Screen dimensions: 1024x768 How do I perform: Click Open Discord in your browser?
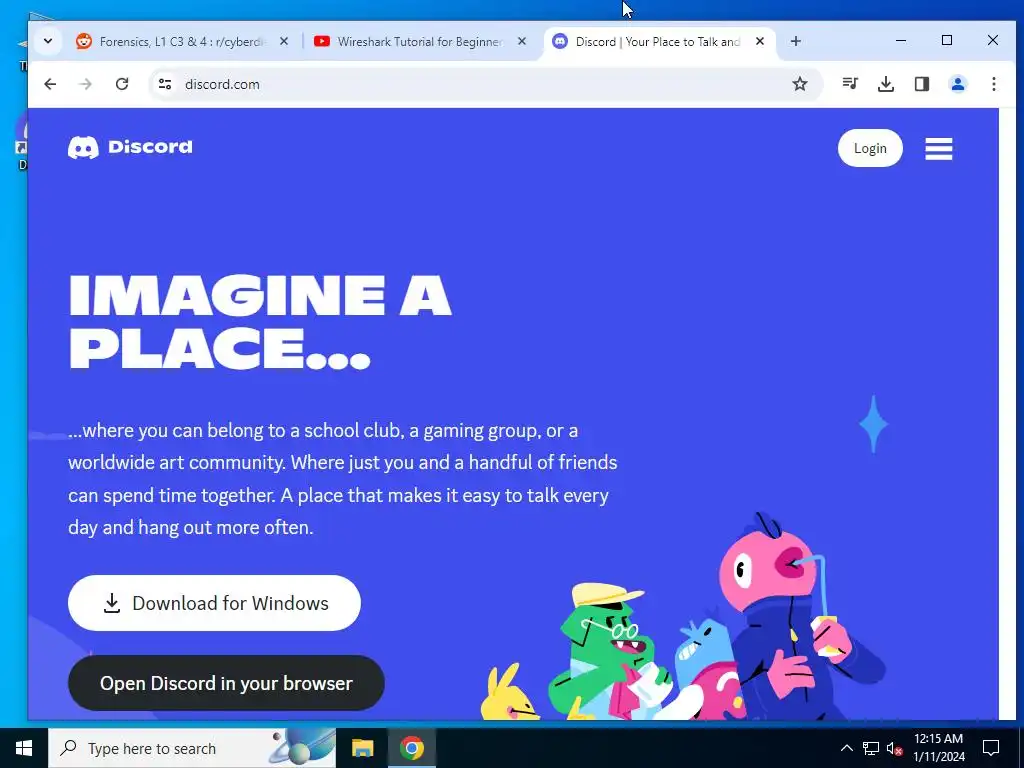(x=226, y=683)
